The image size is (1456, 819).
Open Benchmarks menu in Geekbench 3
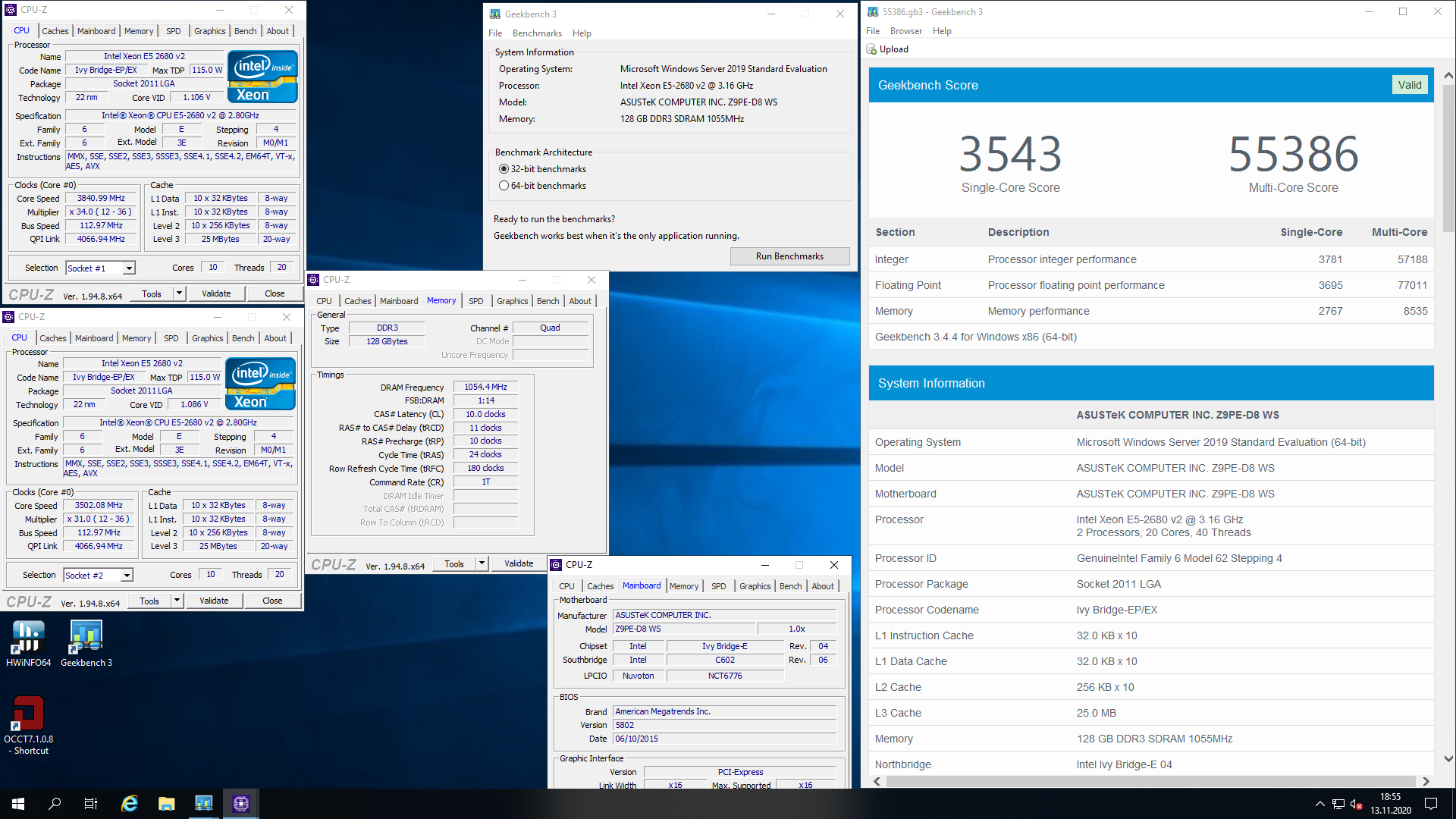(537, 33)
